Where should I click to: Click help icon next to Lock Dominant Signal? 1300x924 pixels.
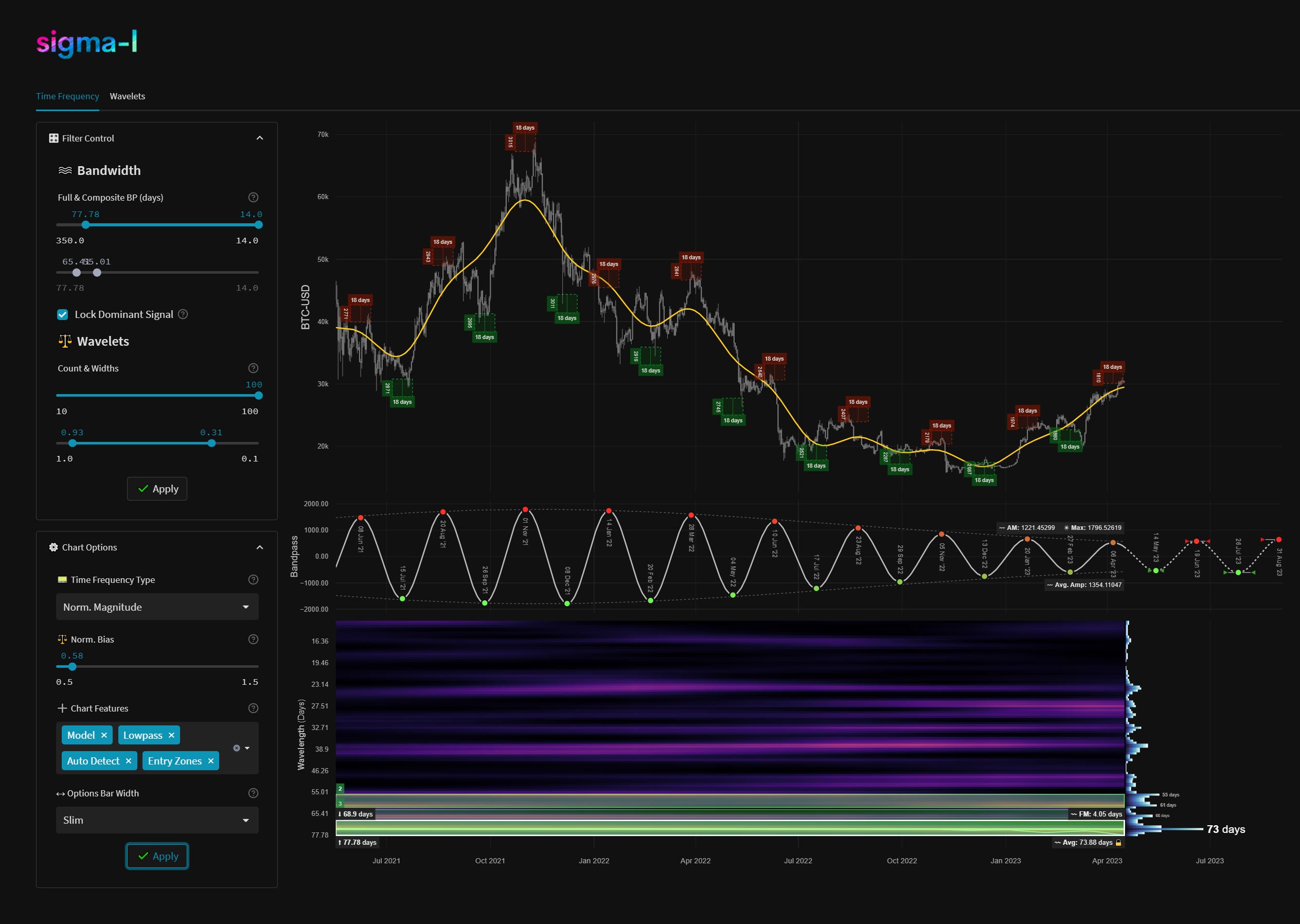[x=183, y=314]
